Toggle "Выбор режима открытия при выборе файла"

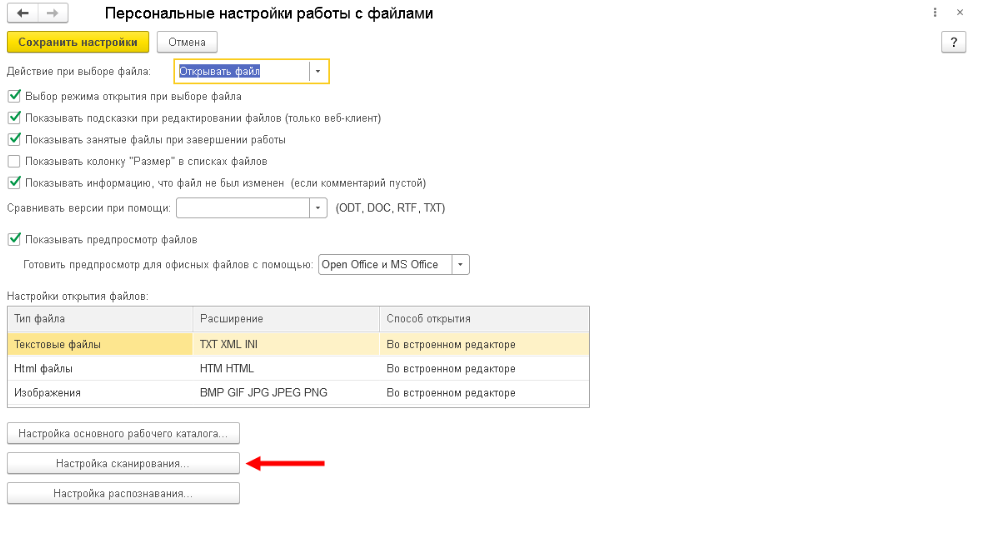pyautogui.click(x=14, y=96)
